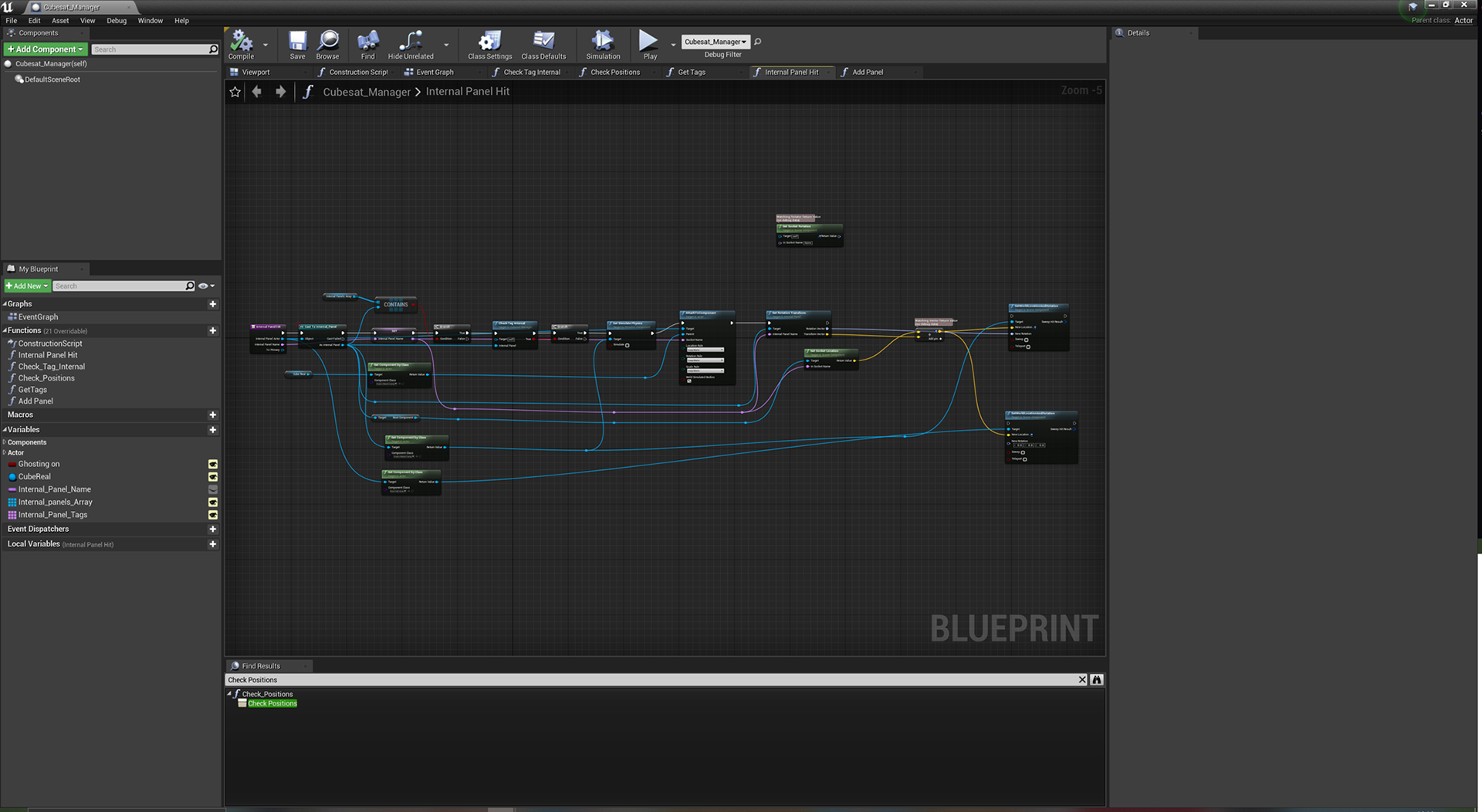This screenshot has height=812, width=1482.
Task: Open Play options dropdown arrow
Action: pos(673,45)
